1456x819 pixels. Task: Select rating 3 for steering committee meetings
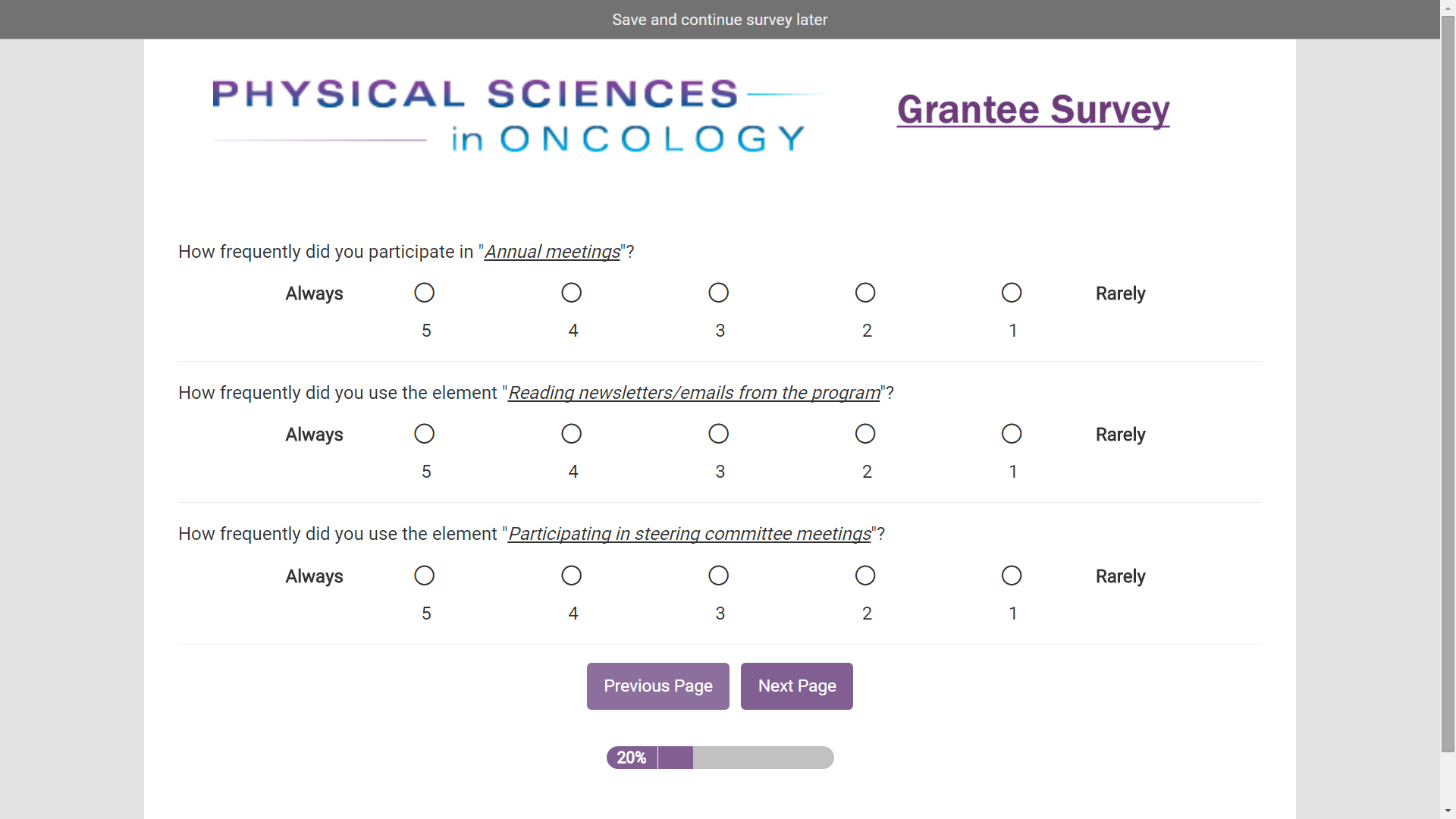click(718, 576)
